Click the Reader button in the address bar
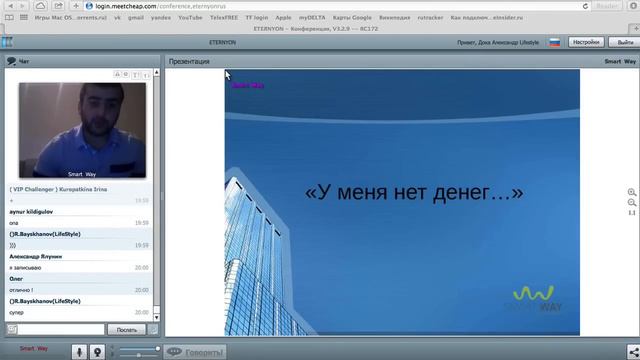The width and height of the screenshot is (640, 360). point(607,6)
